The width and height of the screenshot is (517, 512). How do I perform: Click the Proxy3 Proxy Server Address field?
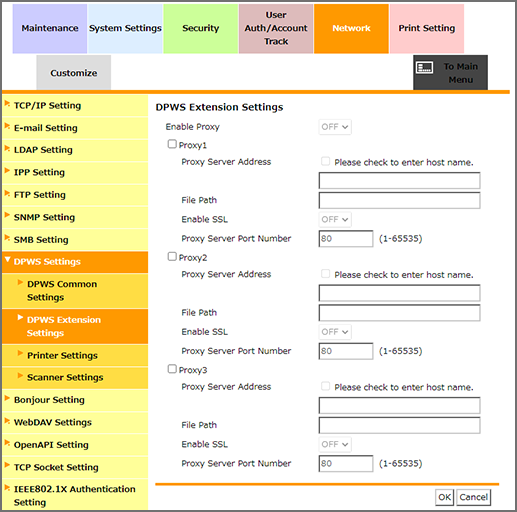tap(399, 405)
